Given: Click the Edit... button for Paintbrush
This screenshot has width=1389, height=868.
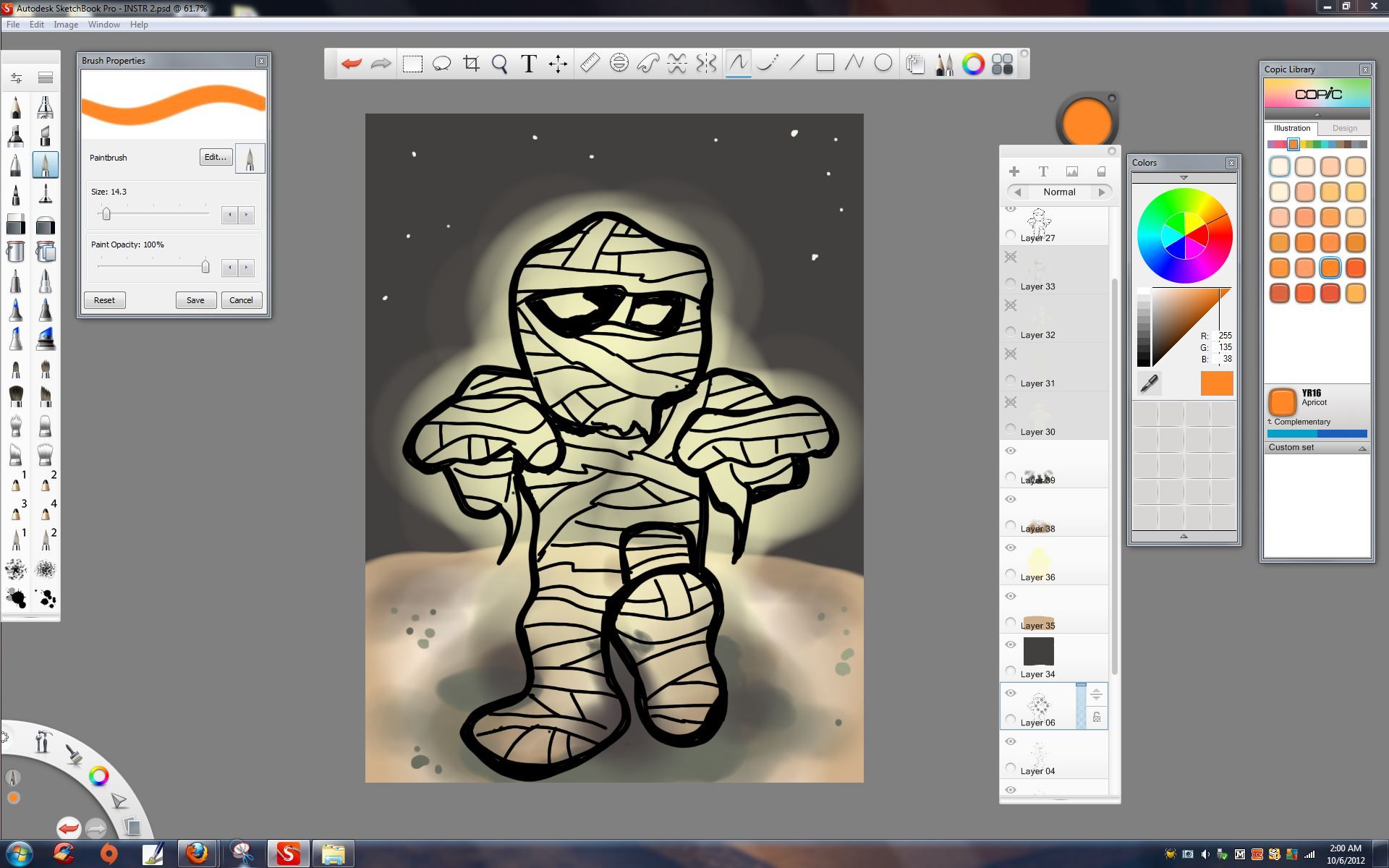Looking at the screenshot, I should coord(215,157).
